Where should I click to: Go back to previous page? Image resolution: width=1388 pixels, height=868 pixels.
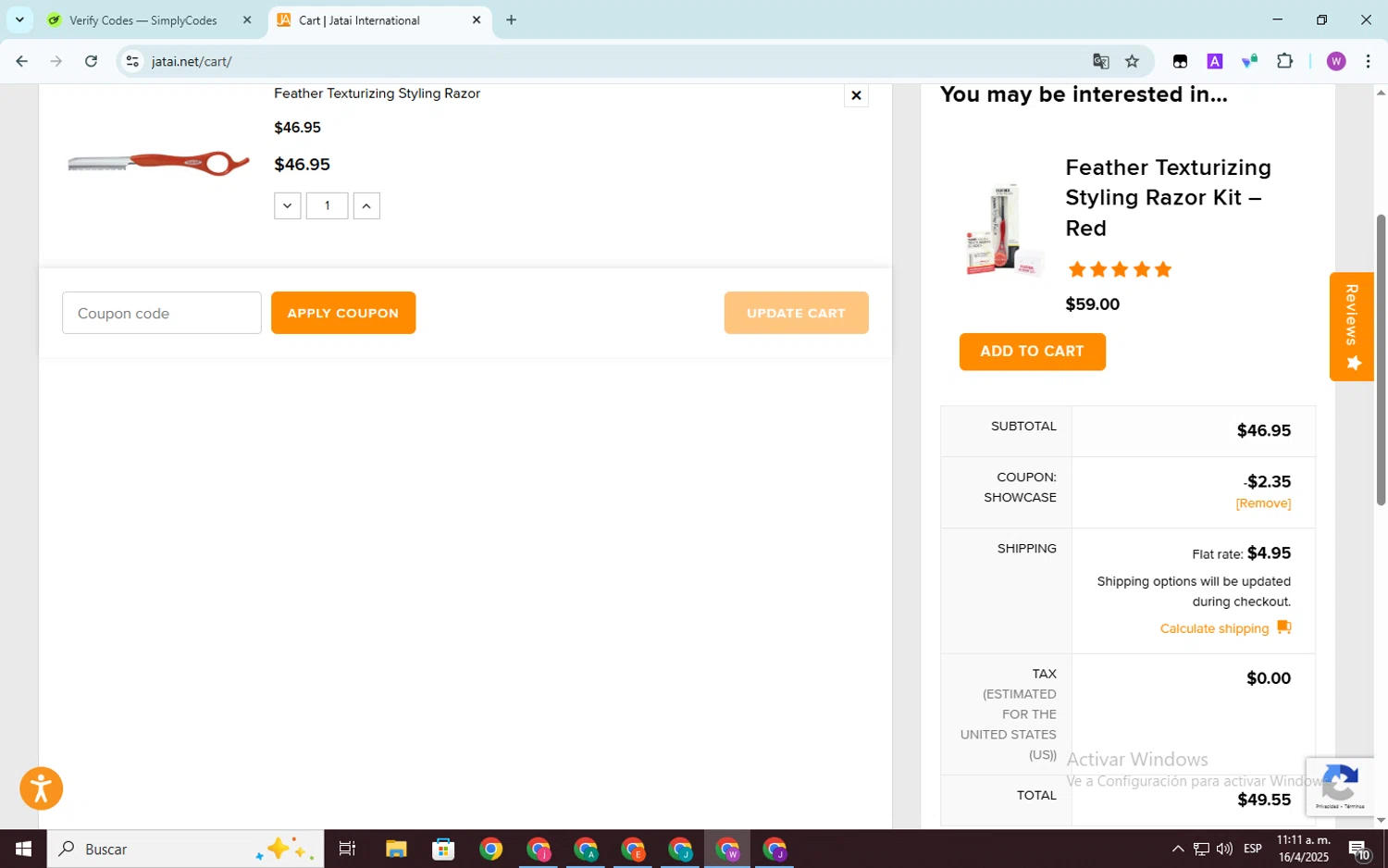coord(21,61)
